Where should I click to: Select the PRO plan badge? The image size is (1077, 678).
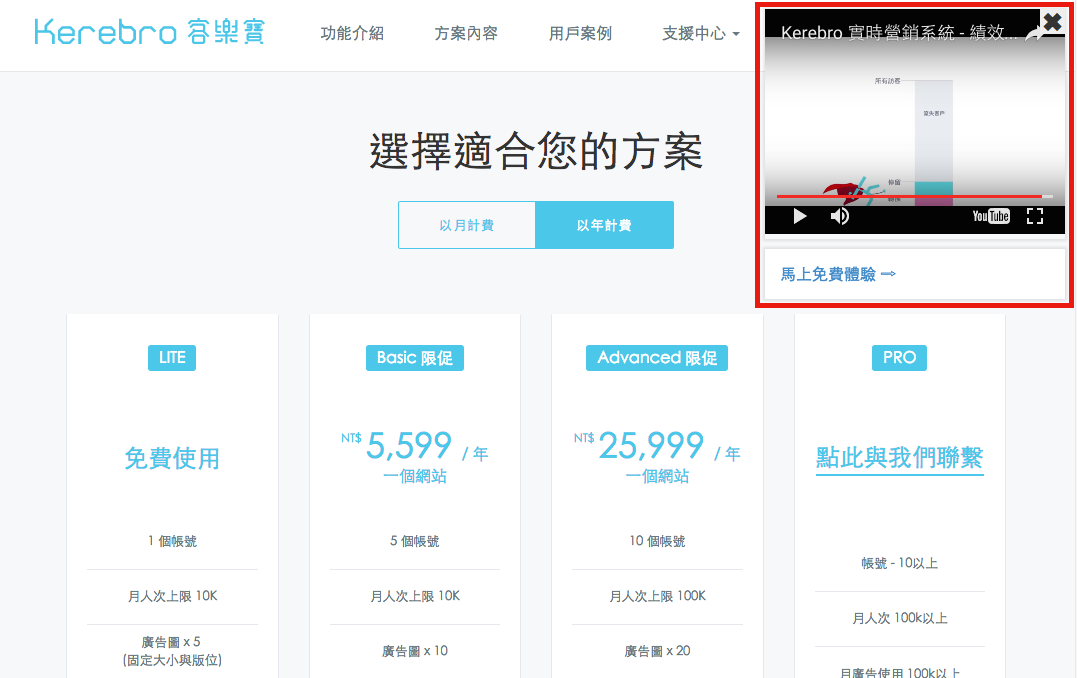tap(899, 357)
